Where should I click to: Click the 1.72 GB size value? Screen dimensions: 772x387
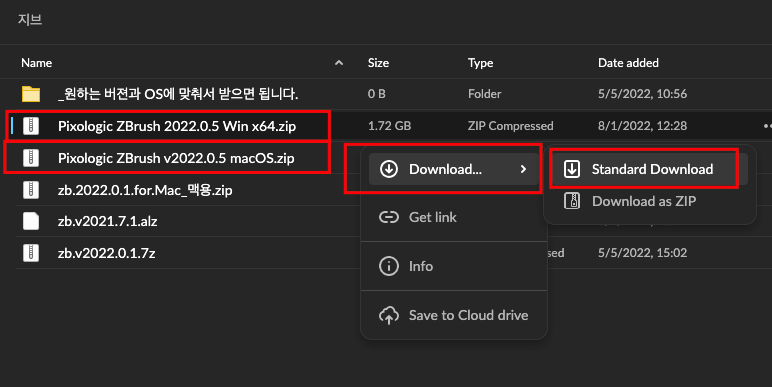389,126
